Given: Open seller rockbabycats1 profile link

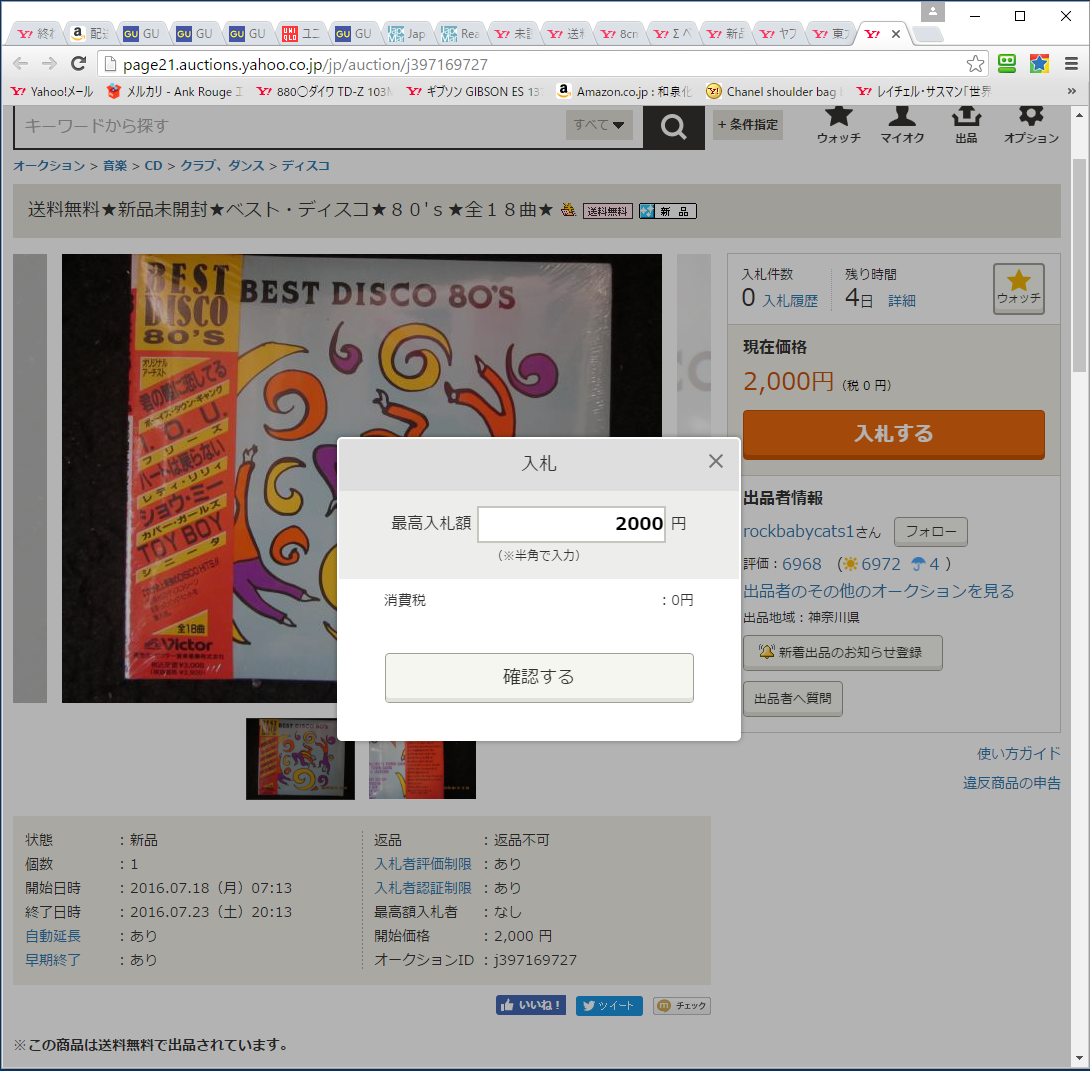Looking at the screenshot, I should (798, 532).
